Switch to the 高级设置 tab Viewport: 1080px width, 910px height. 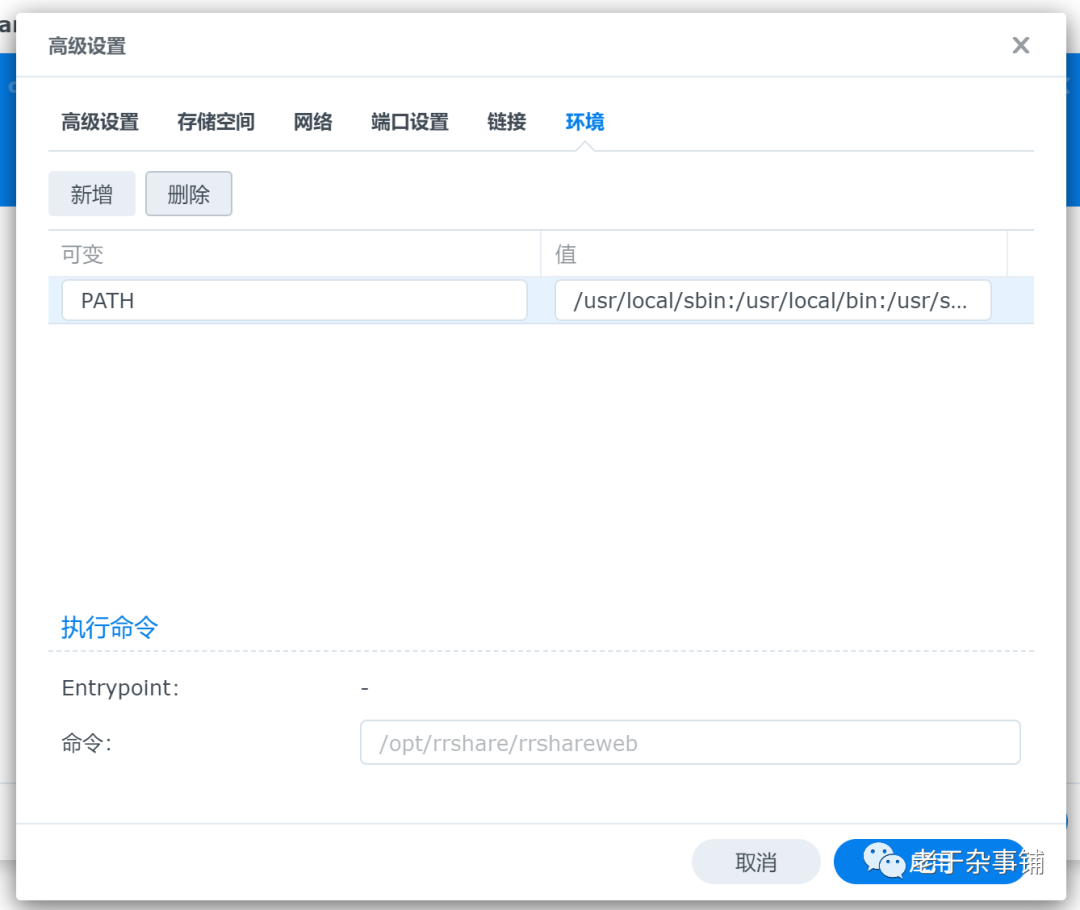click(x=100, y=122)
